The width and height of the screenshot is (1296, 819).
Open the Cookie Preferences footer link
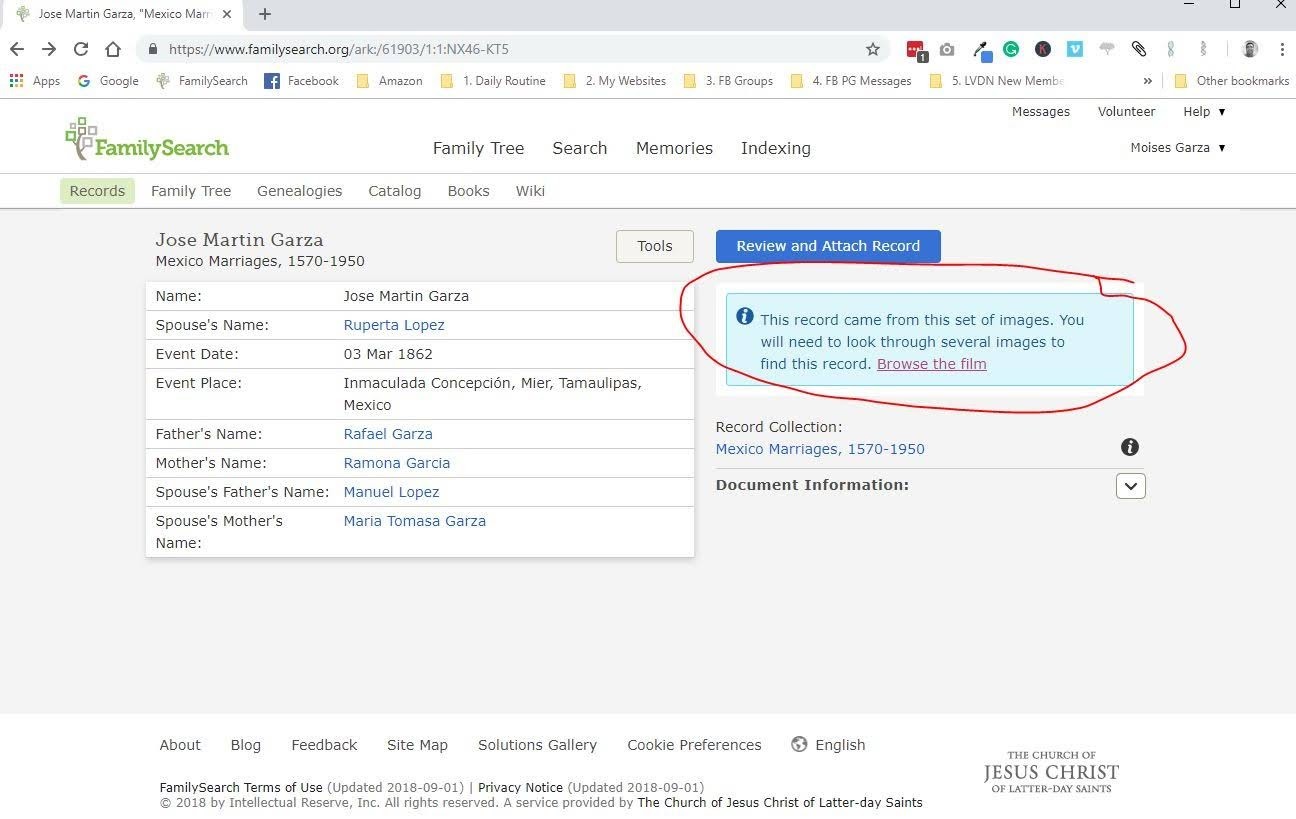pyautogui.click(x=694, y=745)
